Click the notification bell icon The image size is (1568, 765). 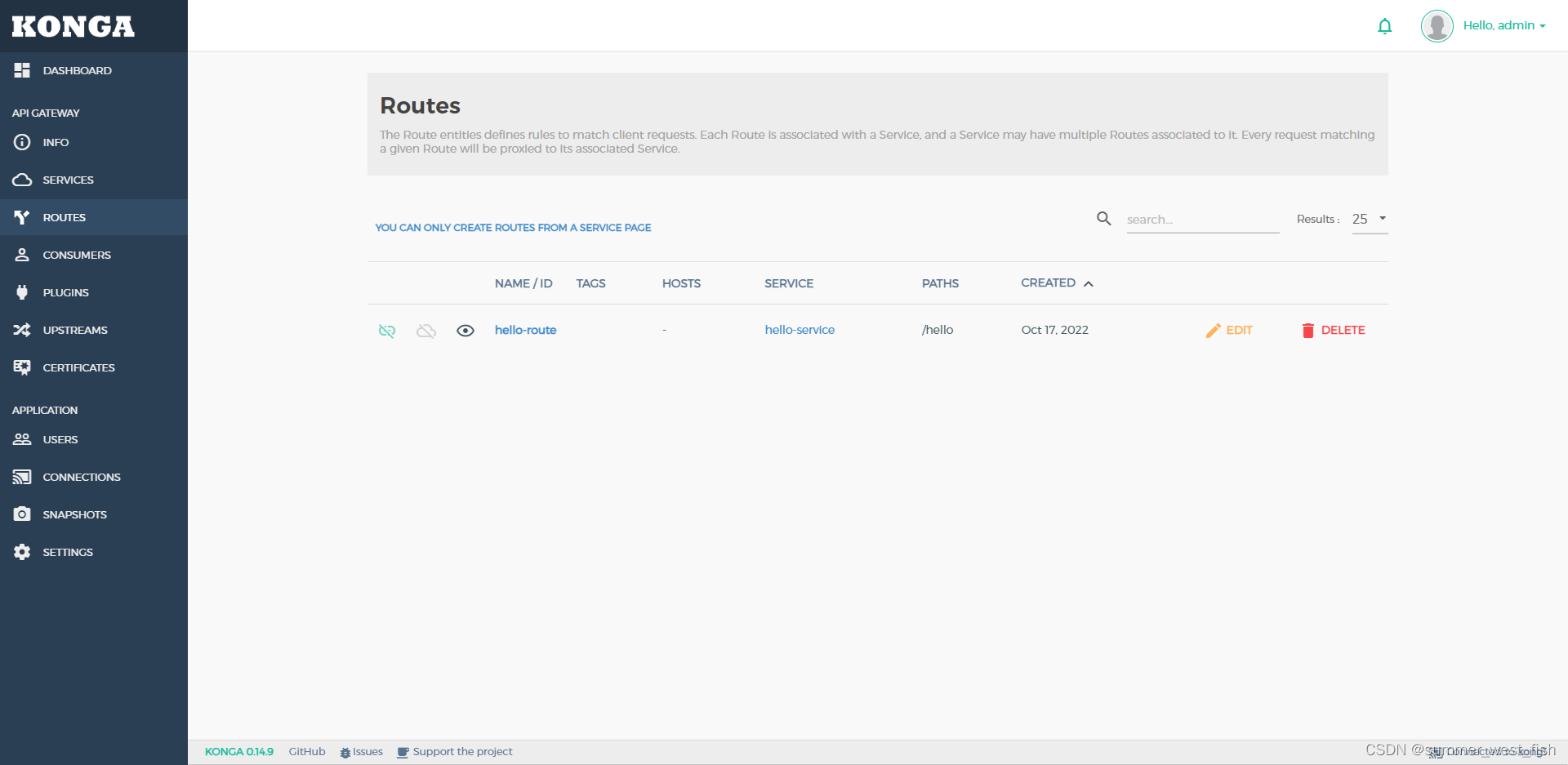(x=1384, y=25)
